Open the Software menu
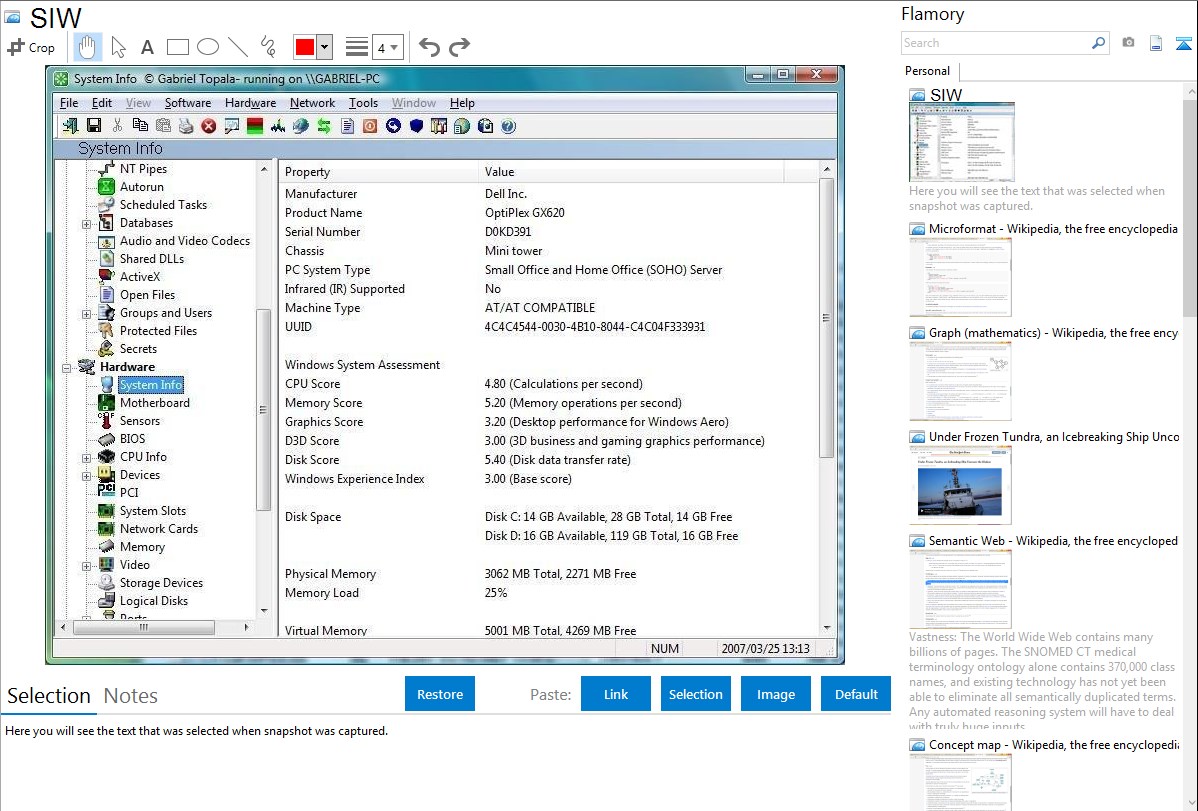The width and height of the screenshot is (1198, 811). pos(188,103)
